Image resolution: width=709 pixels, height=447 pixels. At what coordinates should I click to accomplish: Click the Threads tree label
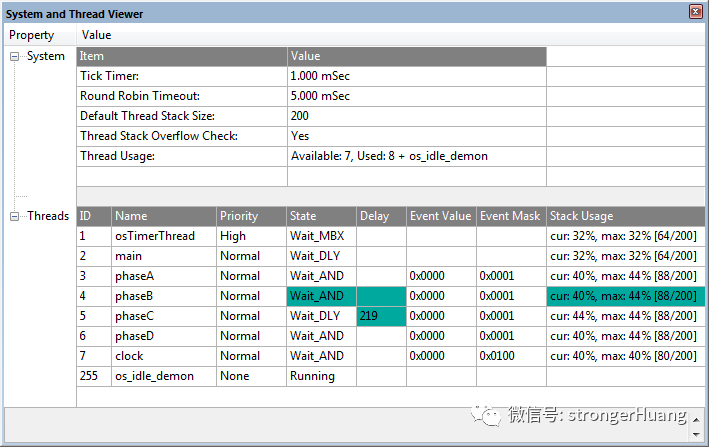click(48, 216)
